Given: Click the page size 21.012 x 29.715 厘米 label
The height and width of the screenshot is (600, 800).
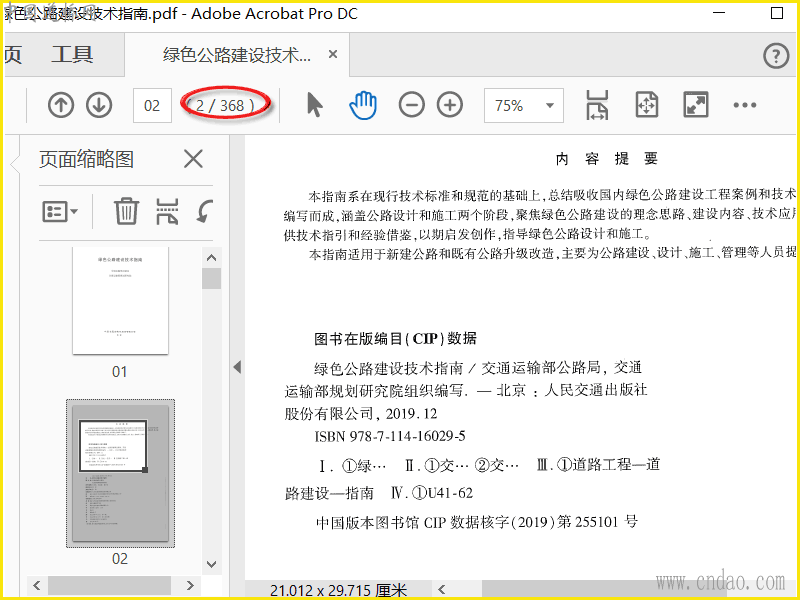Looking at the screenshot, I should pos(338,591).
